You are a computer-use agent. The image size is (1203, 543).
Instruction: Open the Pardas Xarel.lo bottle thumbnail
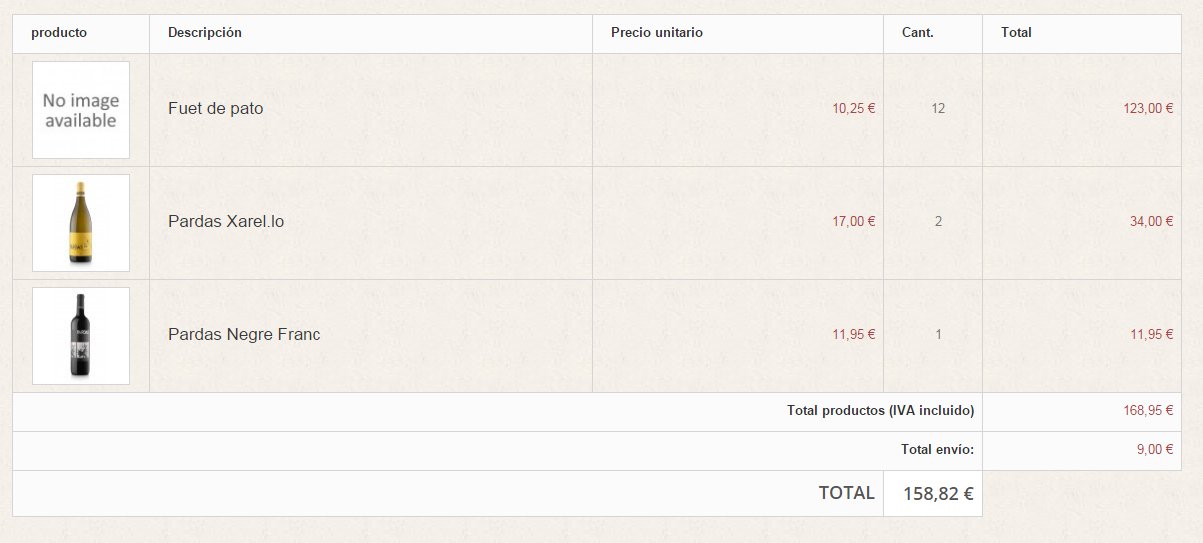pos(81,223)
